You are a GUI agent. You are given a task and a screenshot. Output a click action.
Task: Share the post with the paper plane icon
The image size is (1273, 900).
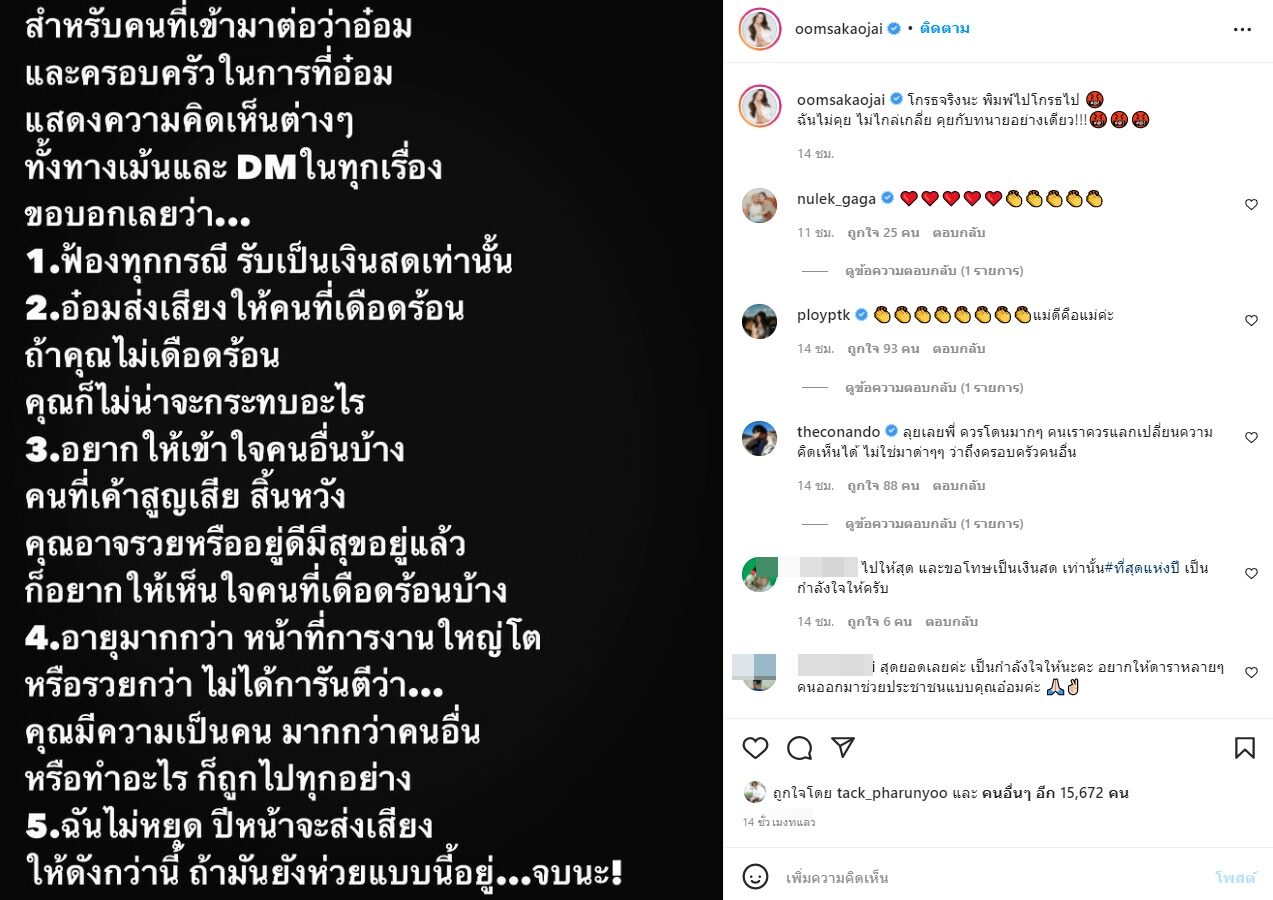843,748
